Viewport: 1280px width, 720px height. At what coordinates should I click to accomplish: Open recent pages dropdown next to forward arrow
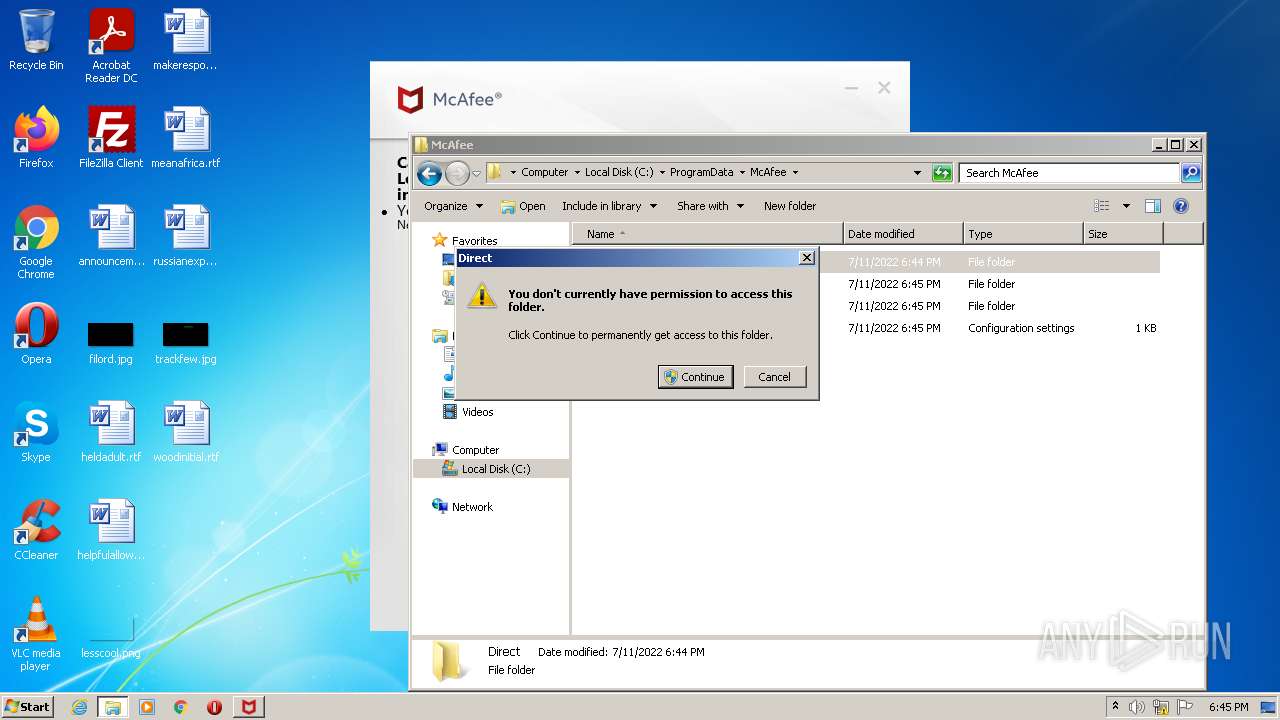click(477, 173)
